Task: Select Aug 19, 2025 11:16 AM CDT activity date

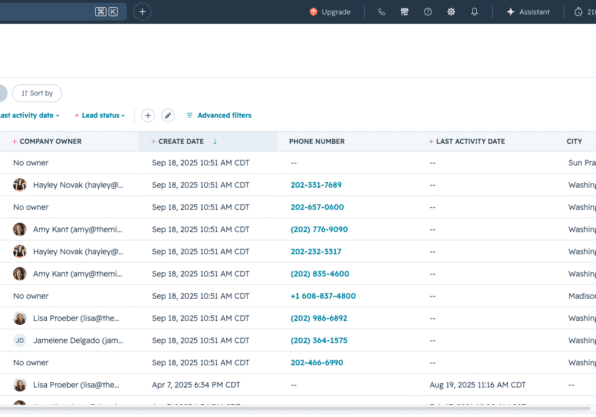Action: (x=477, y=385)
